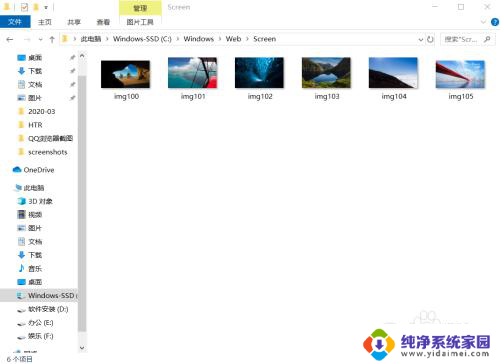Open quick access toolbar customize dropdown

coord(46,7)
